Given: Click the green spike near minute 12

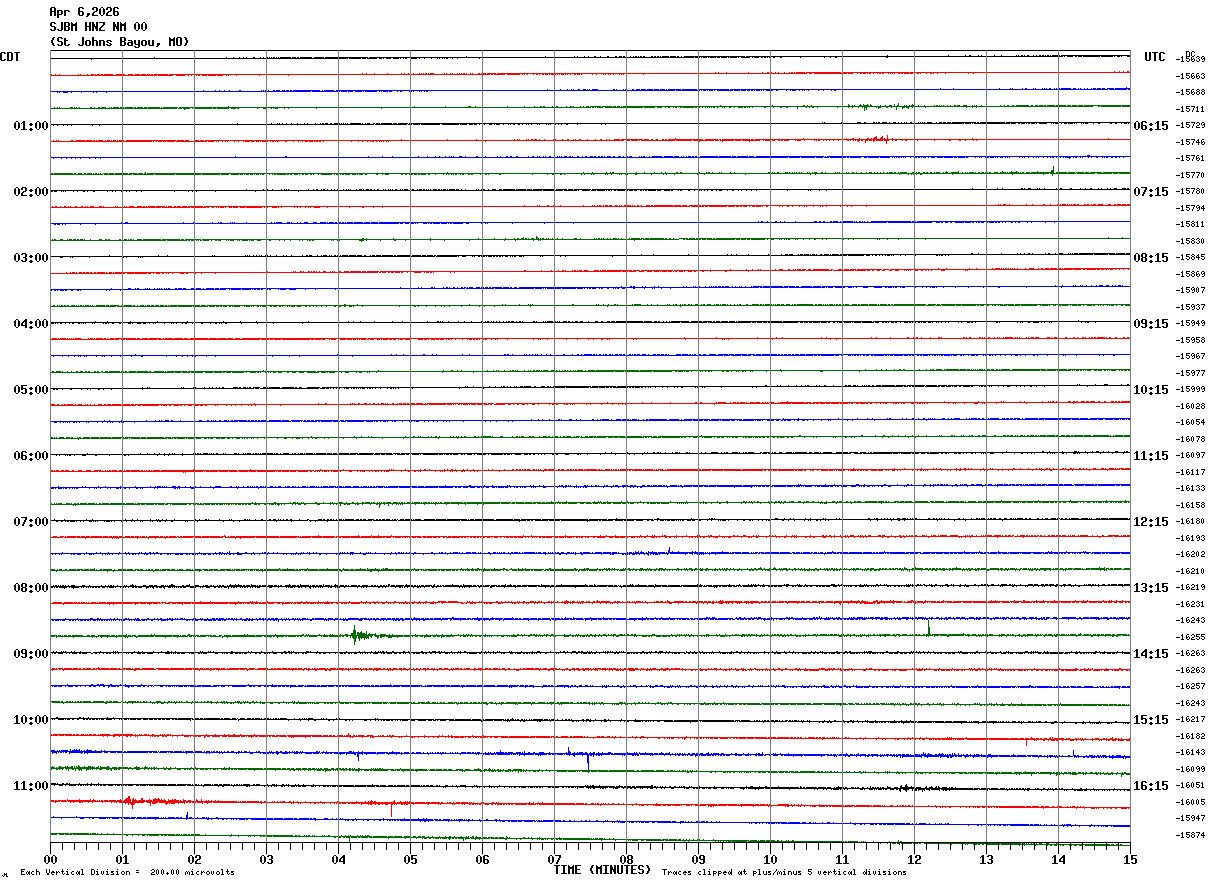Looking at the screenshot, I should click(x=928, y=628).
